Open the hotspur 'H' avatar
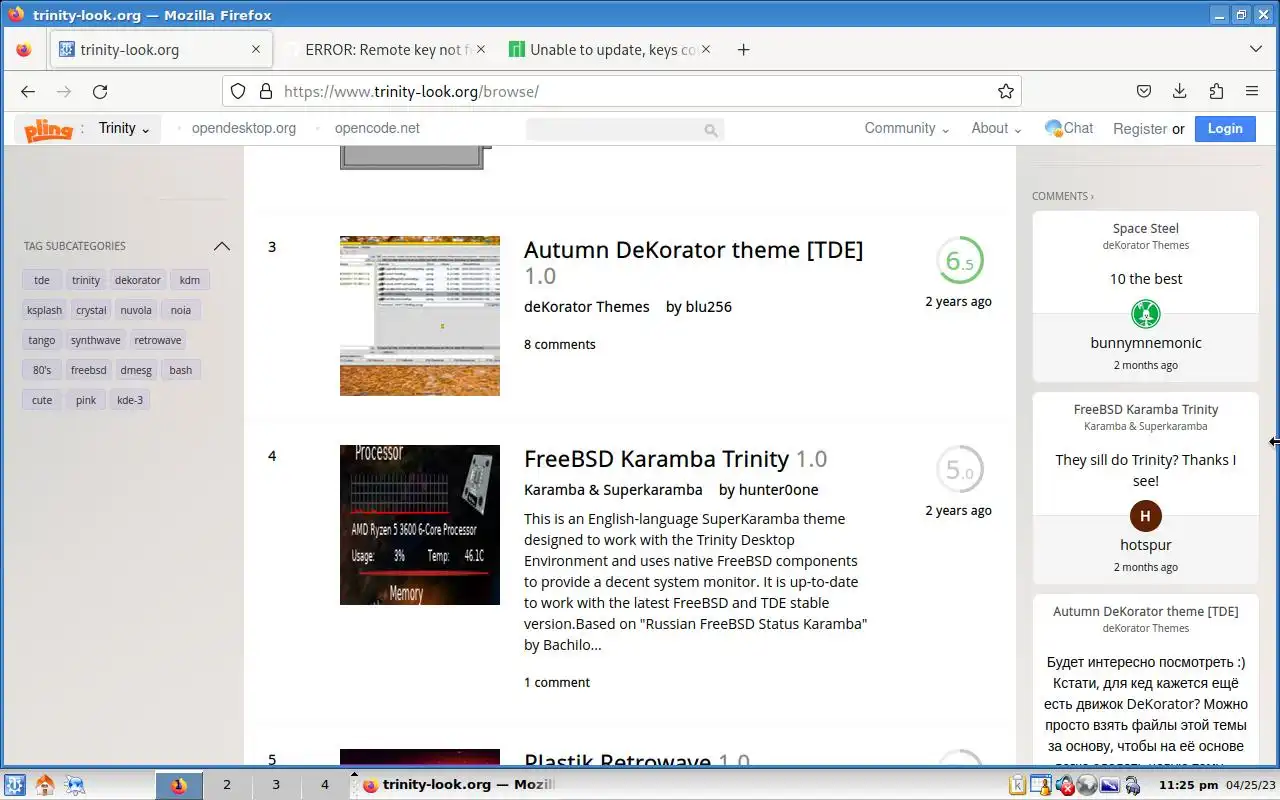 [1146, 516]
